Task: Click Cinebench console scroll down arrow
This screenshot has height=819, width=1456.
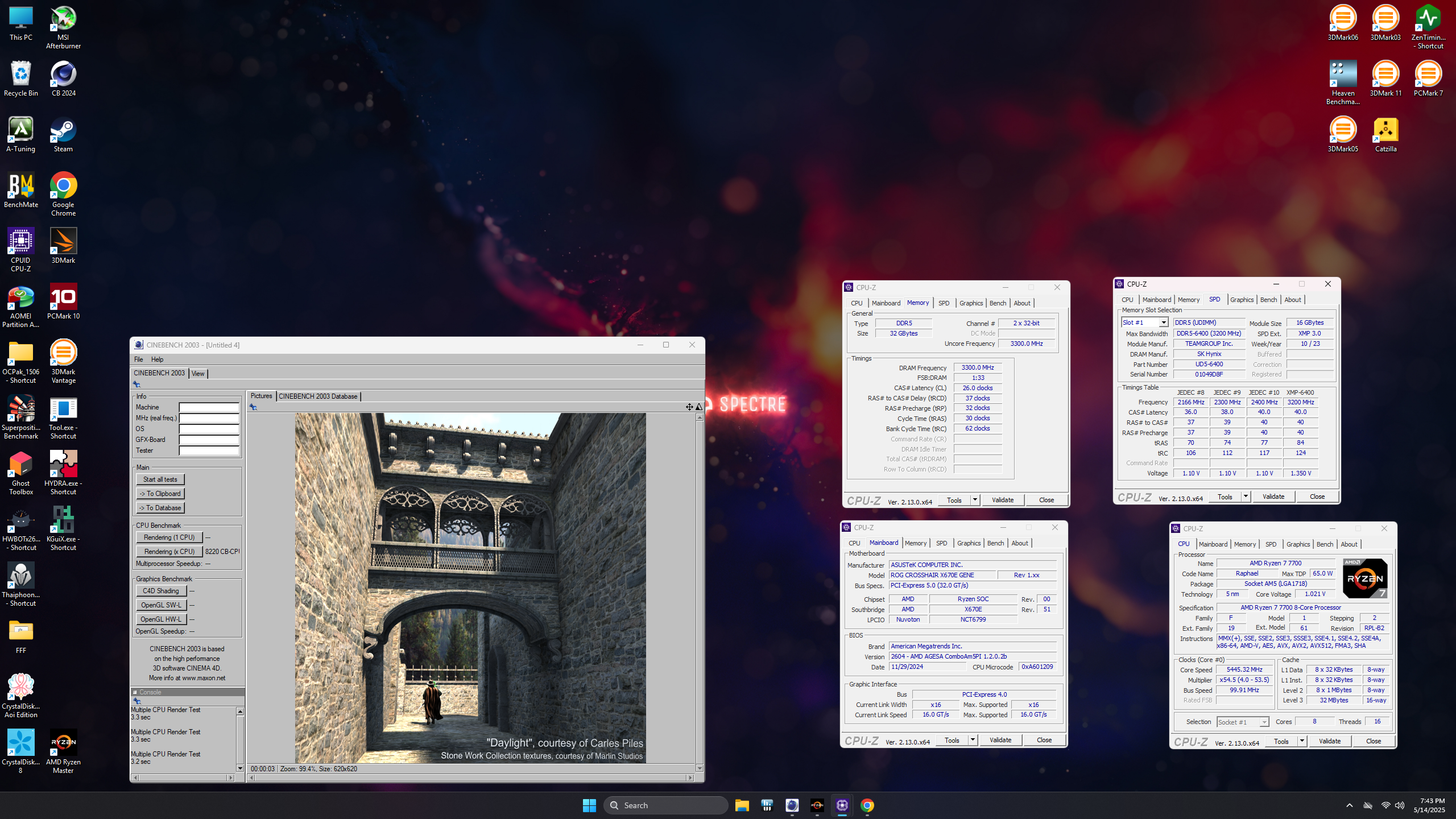Action: click(240, 768)
